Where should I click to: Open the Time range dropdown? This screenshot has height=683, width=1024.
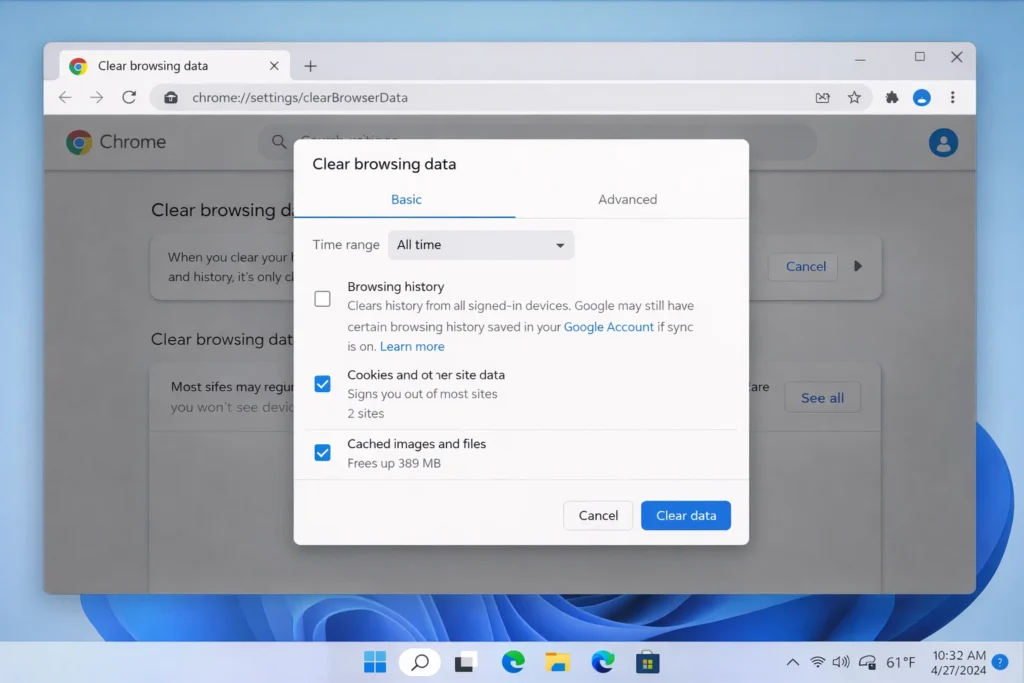(x=480, y=244)
